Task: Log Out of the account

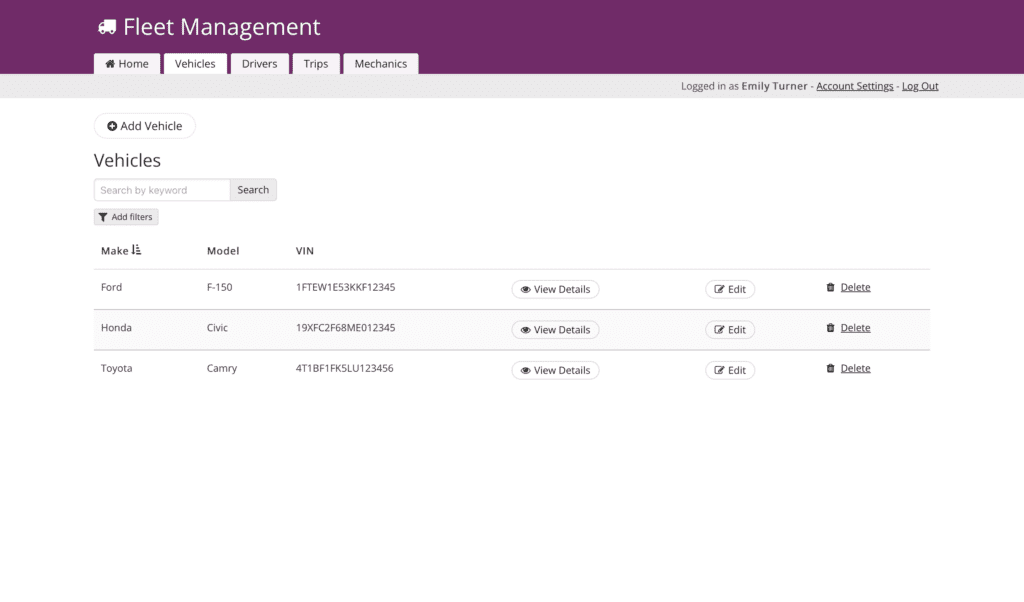Action: (920, 86)
